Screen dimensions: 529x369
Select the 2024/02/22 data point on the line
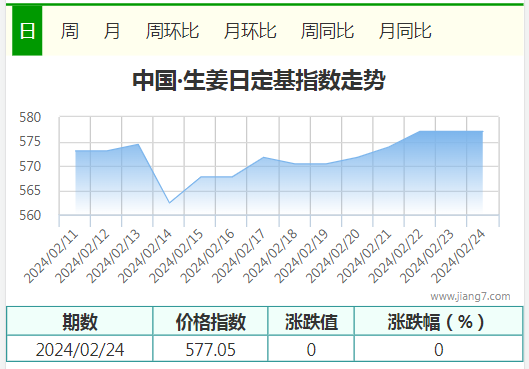point(420,131)
